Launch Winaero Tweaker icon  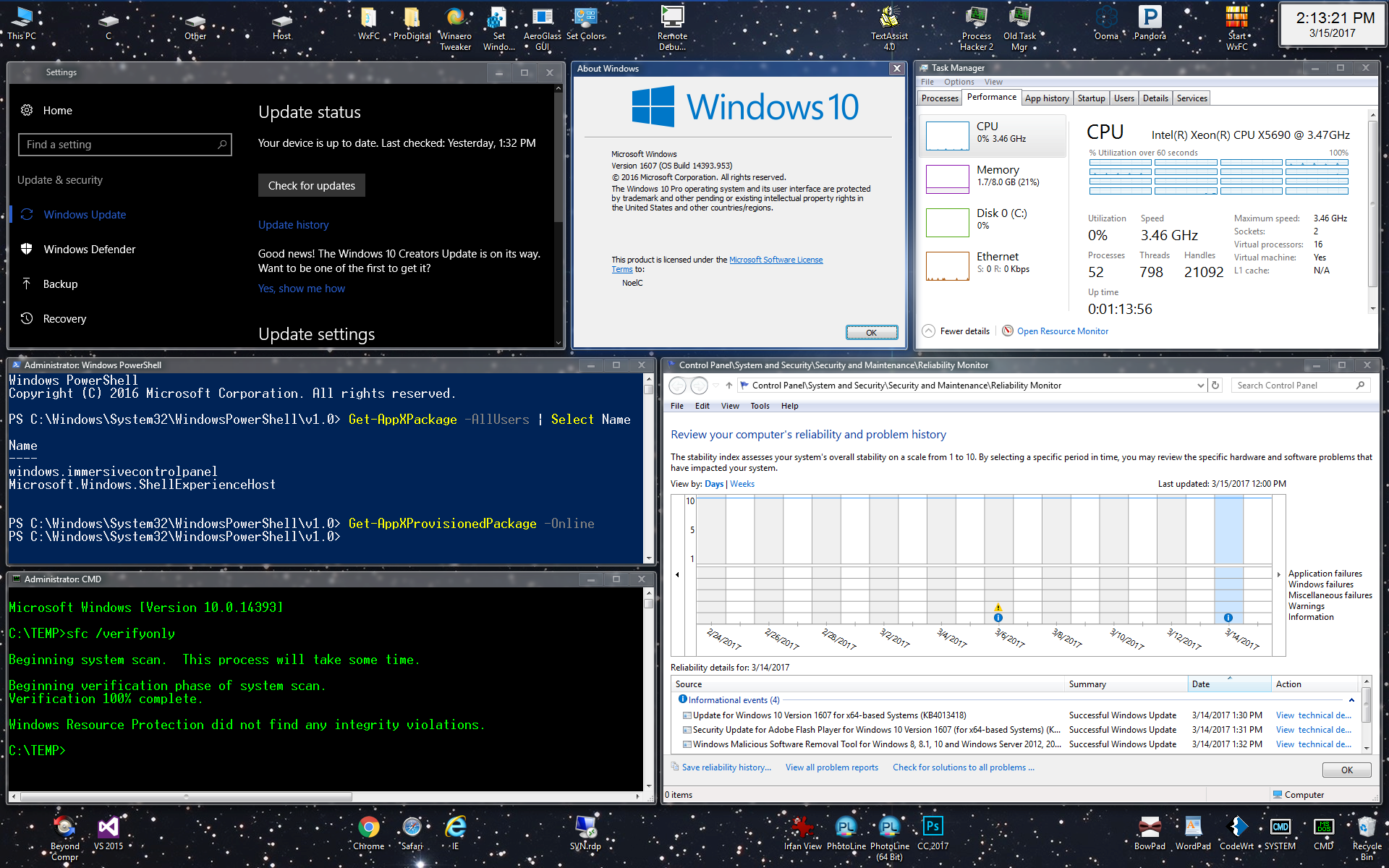456,29
